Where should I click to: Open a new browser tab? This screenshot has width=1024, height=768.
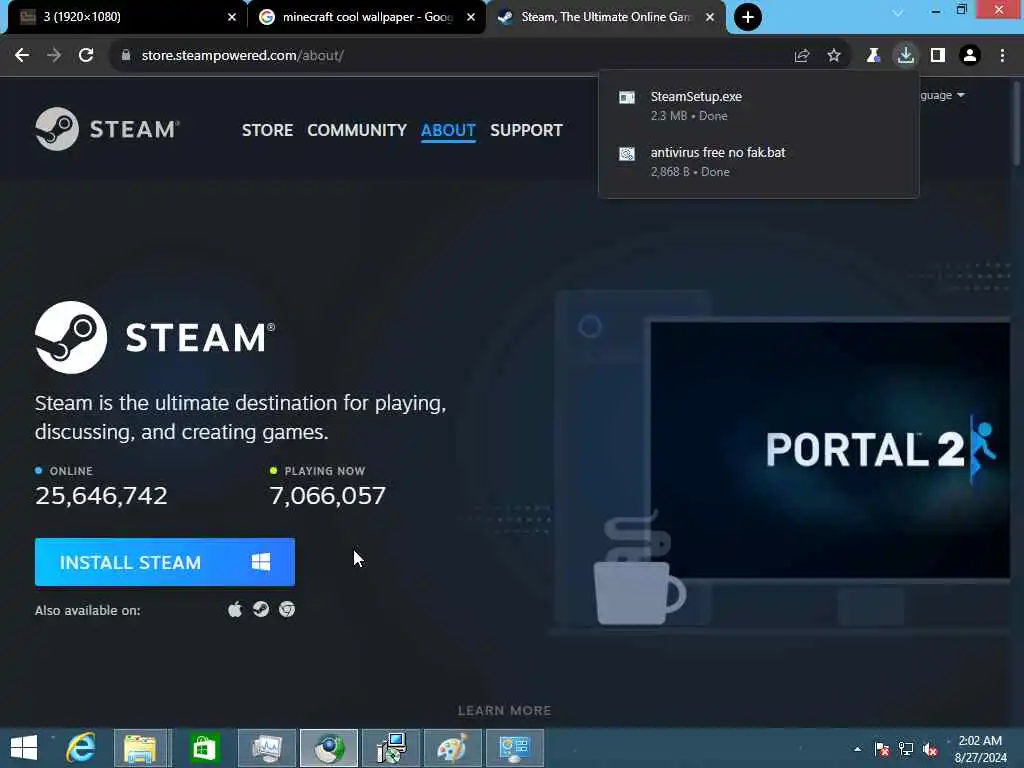748,17
